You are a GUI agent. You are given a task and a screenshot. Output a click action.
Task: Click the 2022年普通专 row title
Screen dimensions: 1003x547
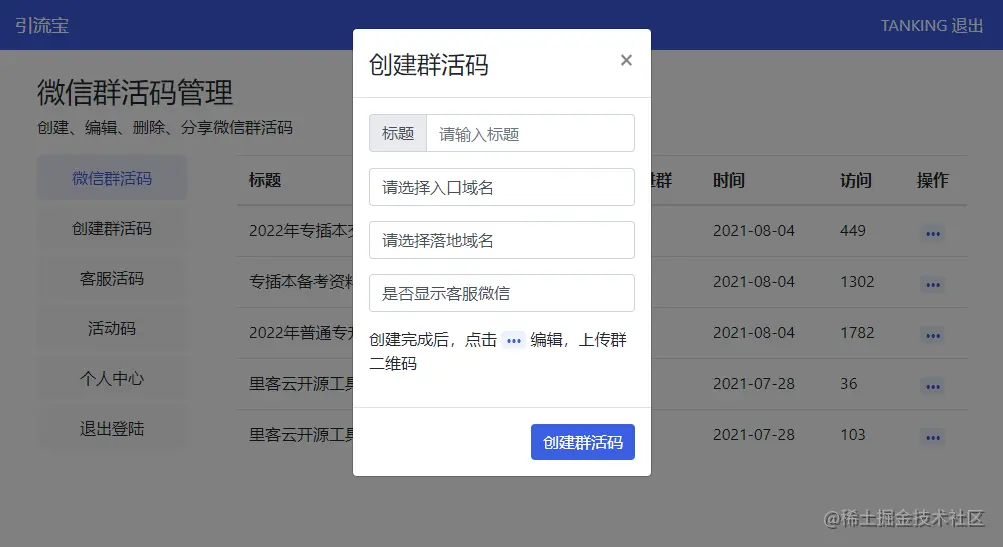(x=301, y=333)
